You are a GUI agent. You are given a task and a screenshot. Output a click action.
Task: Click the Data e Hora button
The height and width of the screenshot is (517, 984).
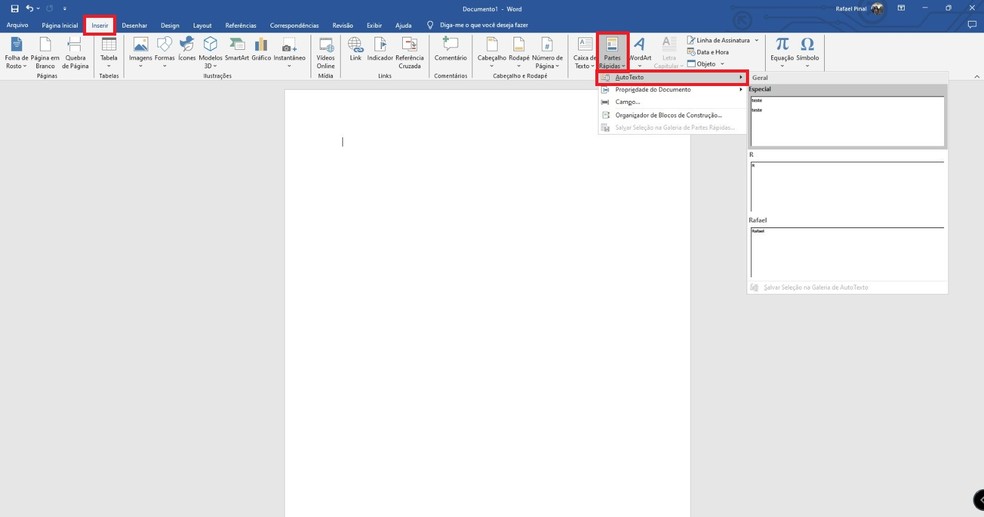click(708, 52)
